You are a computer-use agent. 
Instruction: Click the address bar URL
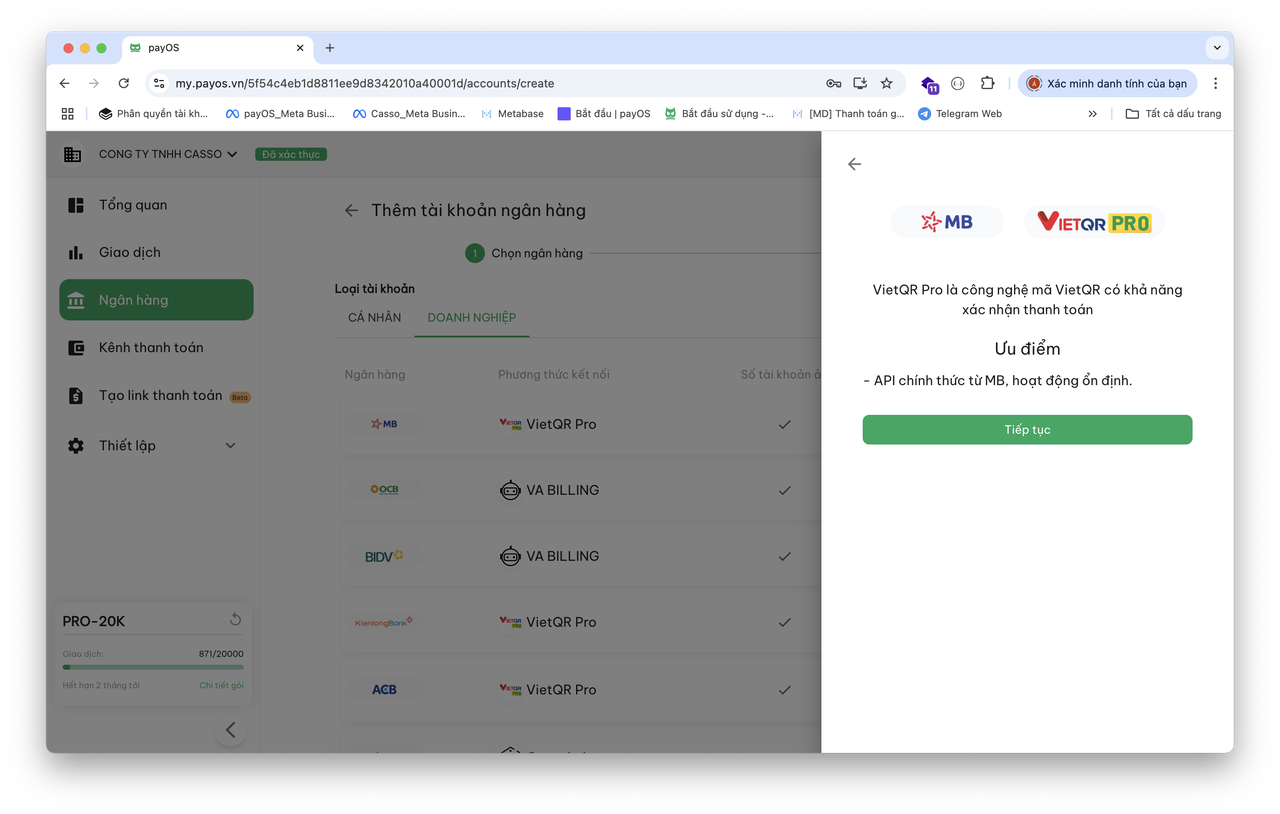365,84
